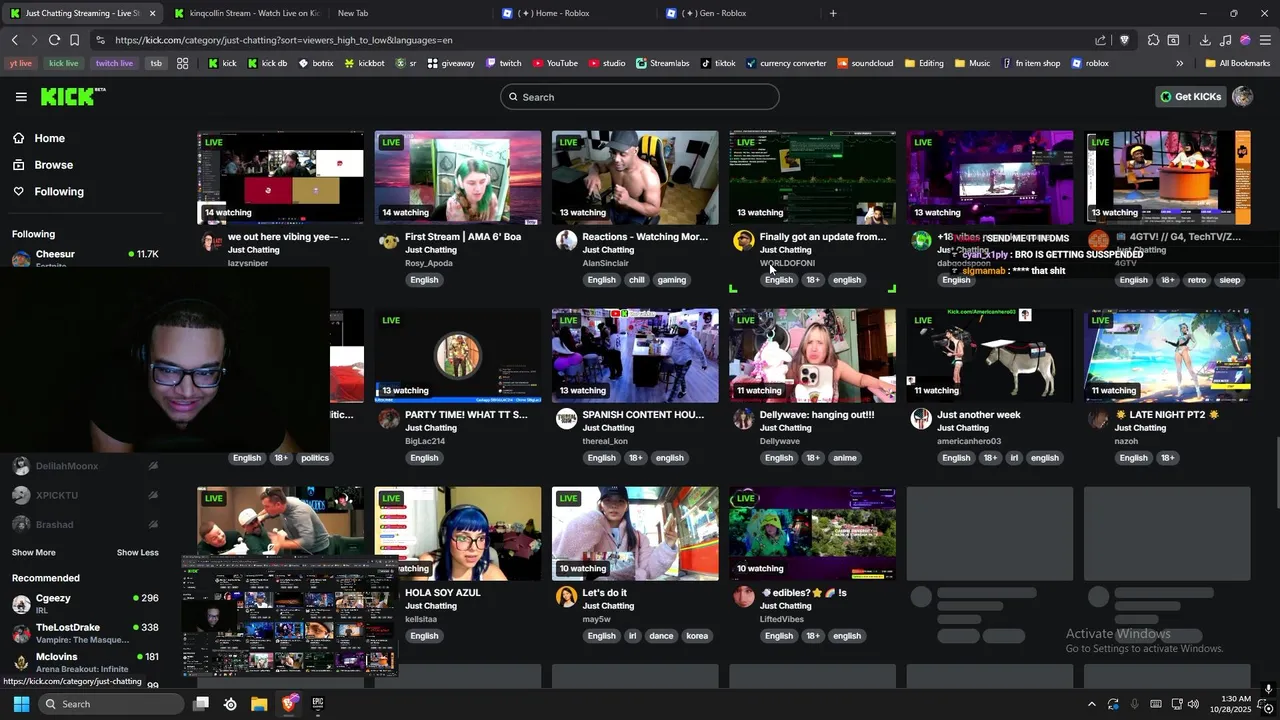Open Epic Games launcher in taskbar
The width and height of the screenshot is (1280, 720).
pos(318,704)
